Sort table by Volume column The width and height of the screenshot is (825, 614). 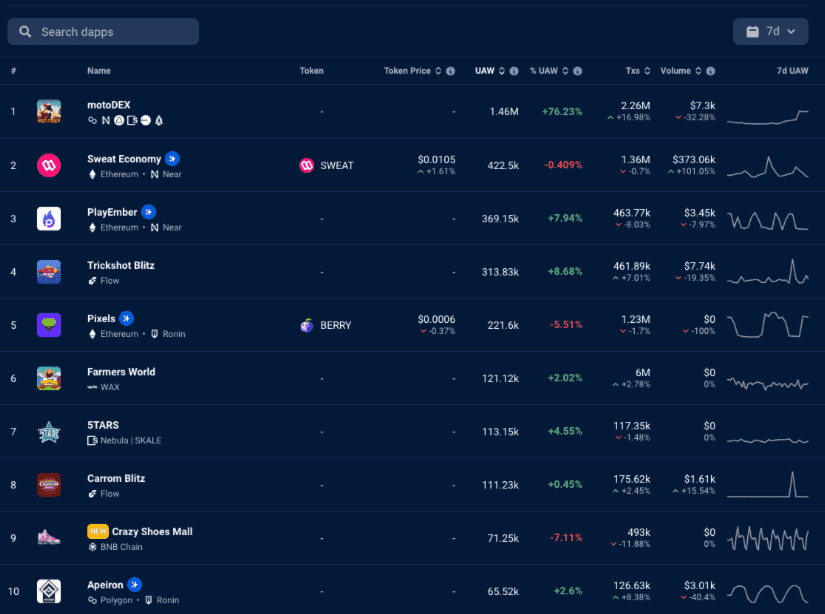[x=698, y=71]
